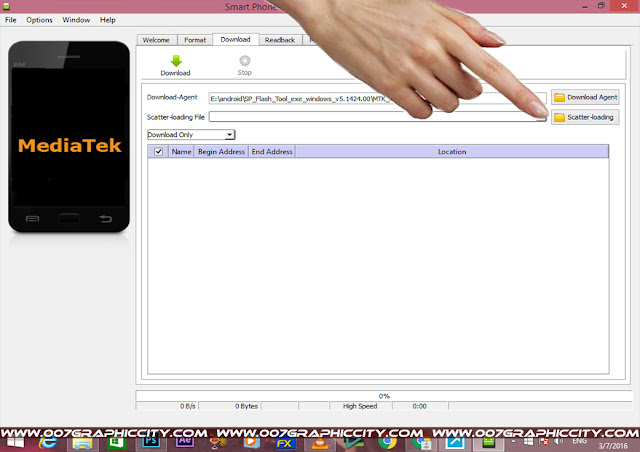Open the Download Only mode dropdown
The image size is (640, 452).
[191, 135]
